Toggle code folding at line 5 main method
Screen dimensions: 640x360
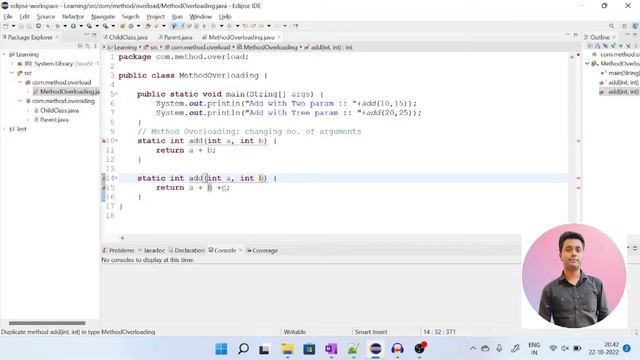tap(116, 94)
